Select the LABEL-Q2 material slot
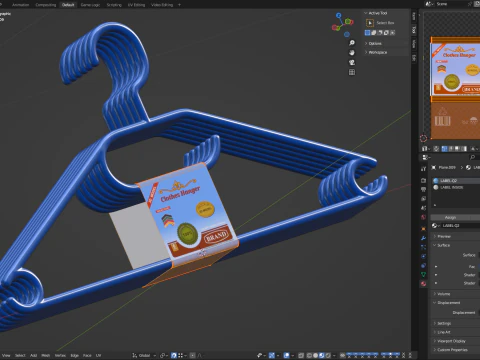 click(456, 181)
